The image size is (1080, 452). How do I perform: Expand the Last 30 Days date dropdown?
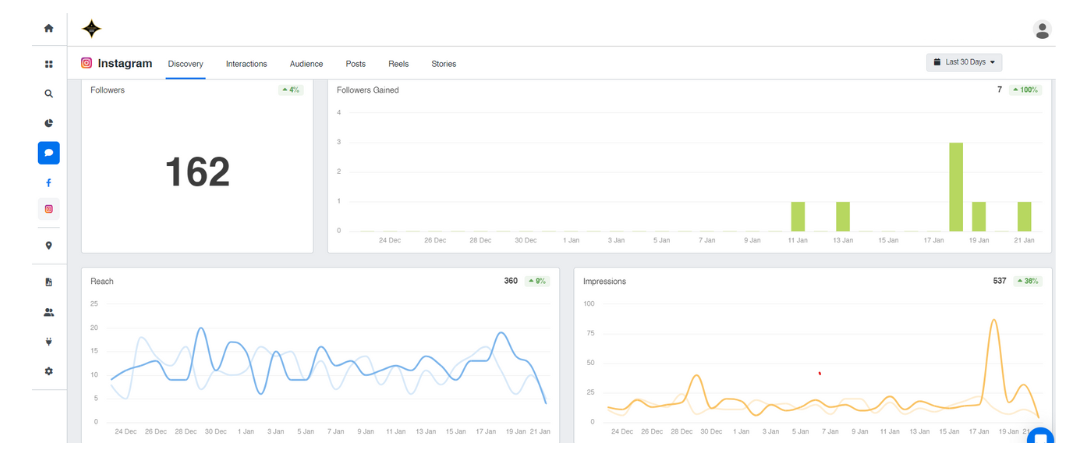[964, 62]
